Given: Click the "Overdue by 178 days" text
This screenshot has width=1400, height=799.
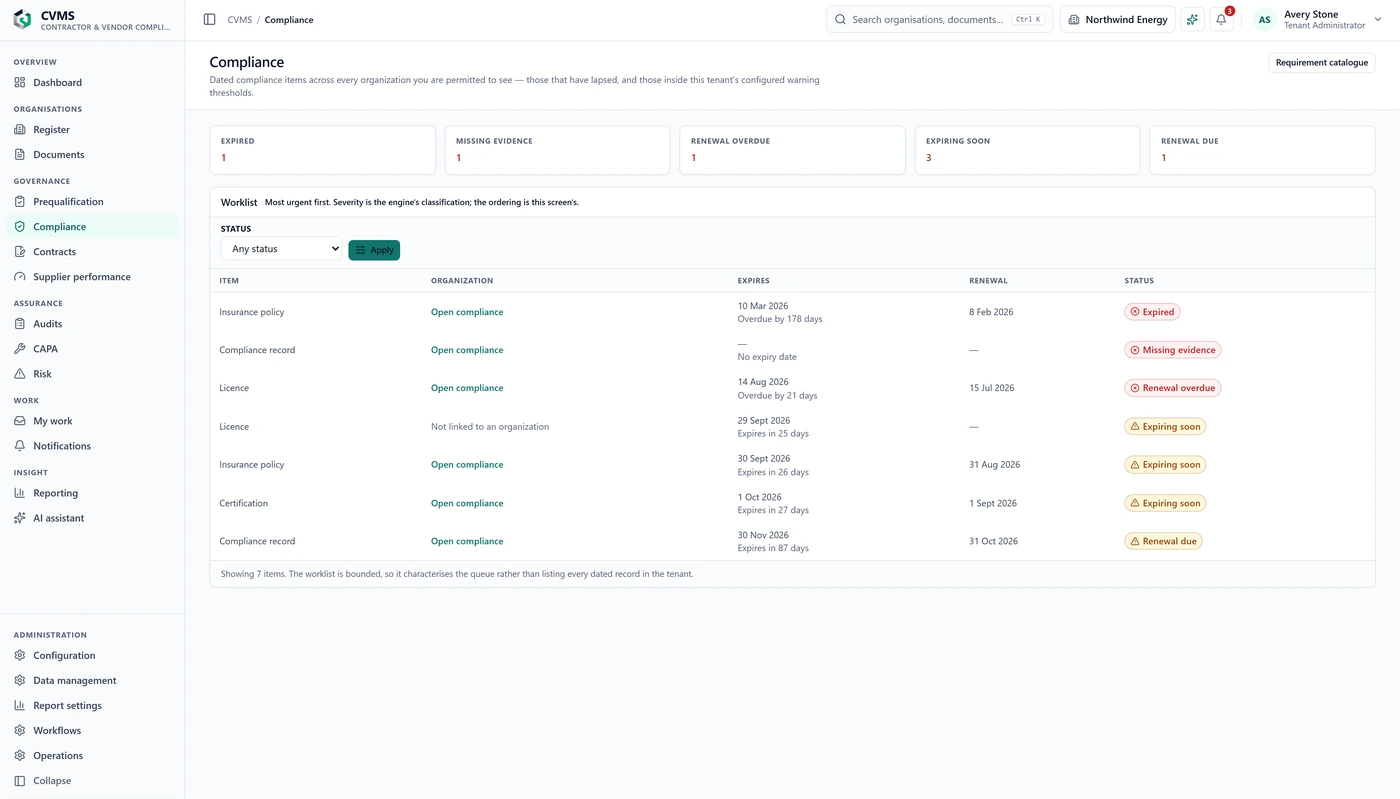Looking at the screenshot, I should pos(780,320).
